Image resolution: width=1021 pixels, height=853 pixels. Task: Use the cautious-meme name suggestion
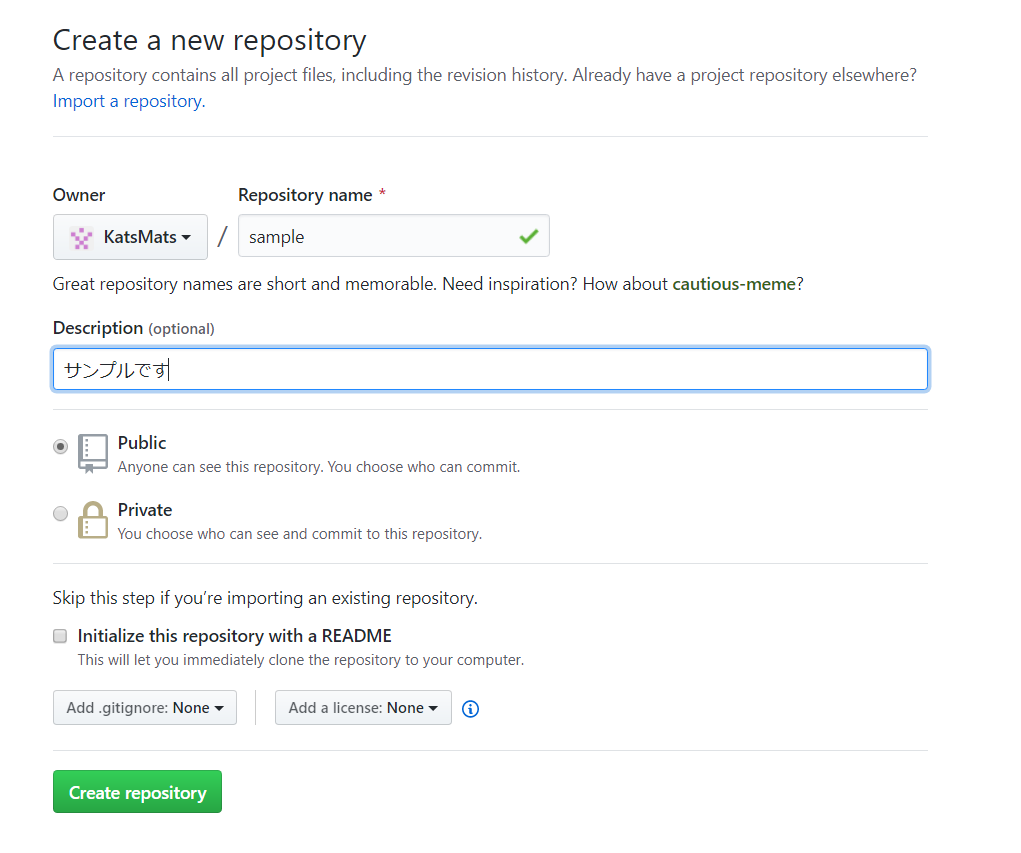[734, 284]
